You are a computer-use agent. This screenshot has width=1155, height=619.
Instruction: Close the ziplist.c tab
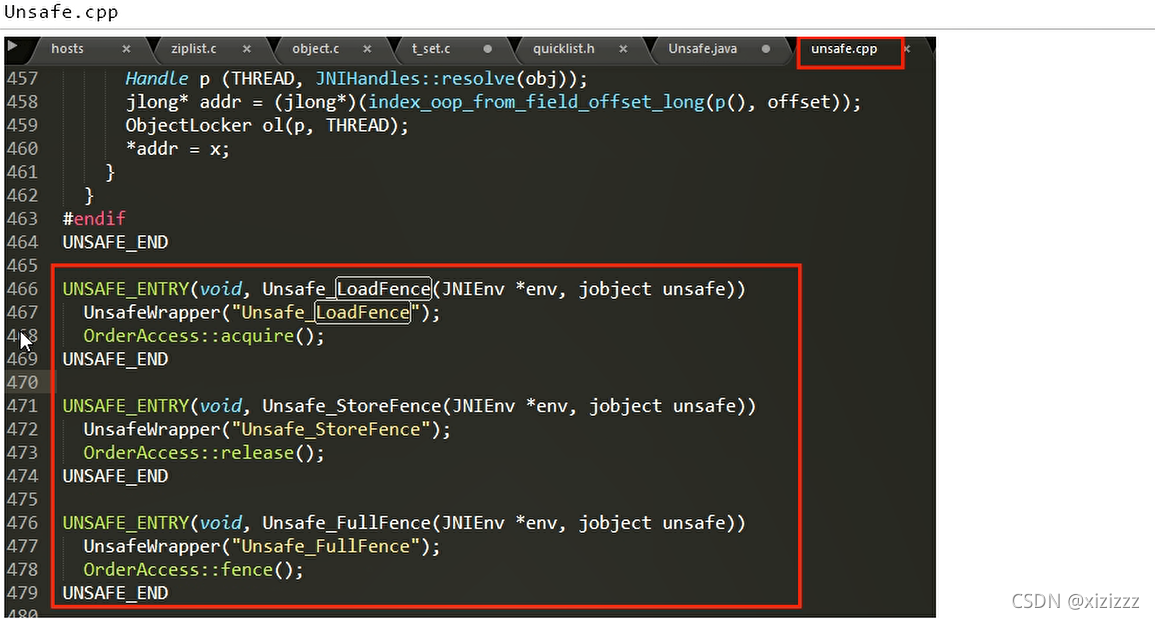(x=247, y=49)
